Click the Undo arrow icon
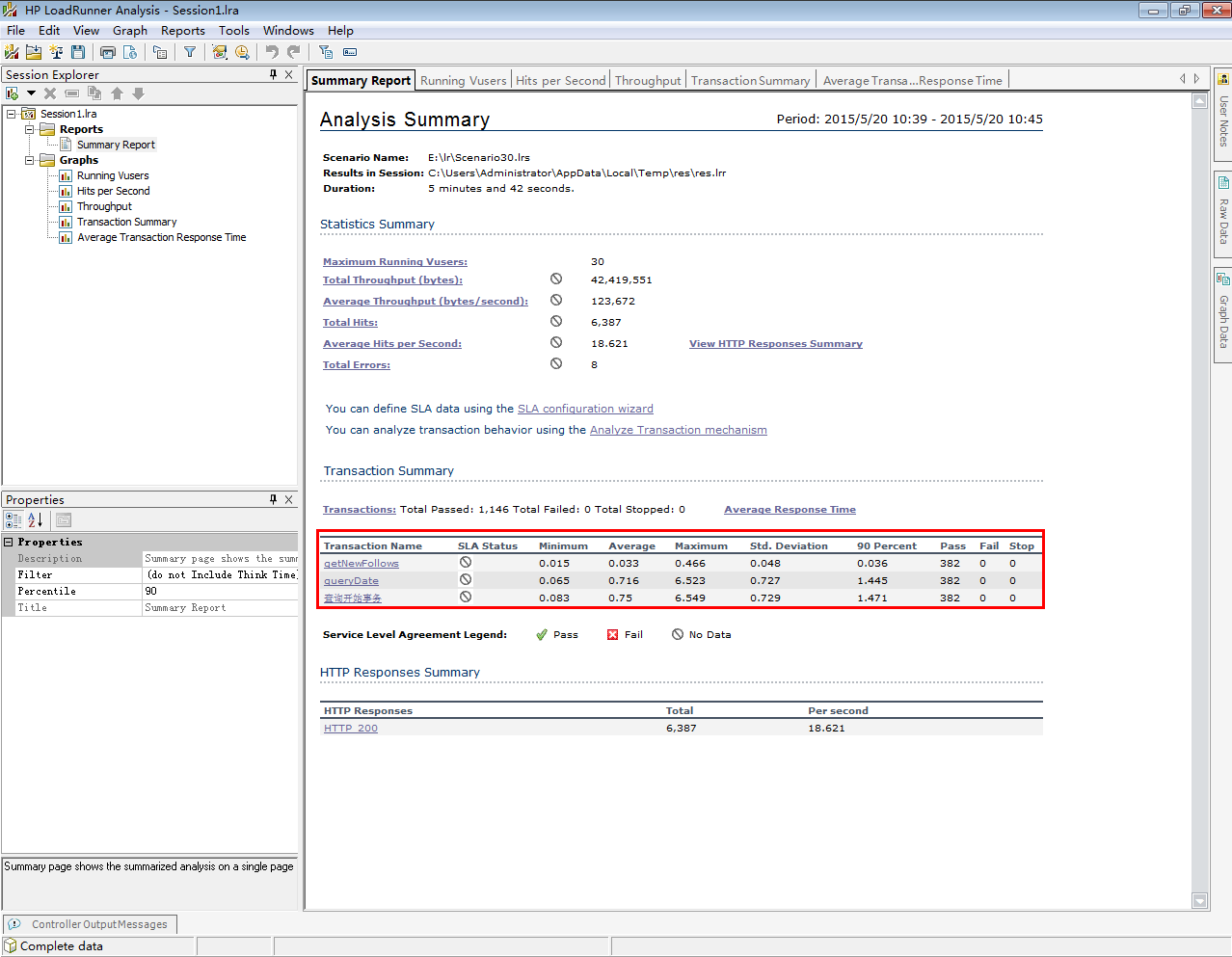 pos(272,52)
